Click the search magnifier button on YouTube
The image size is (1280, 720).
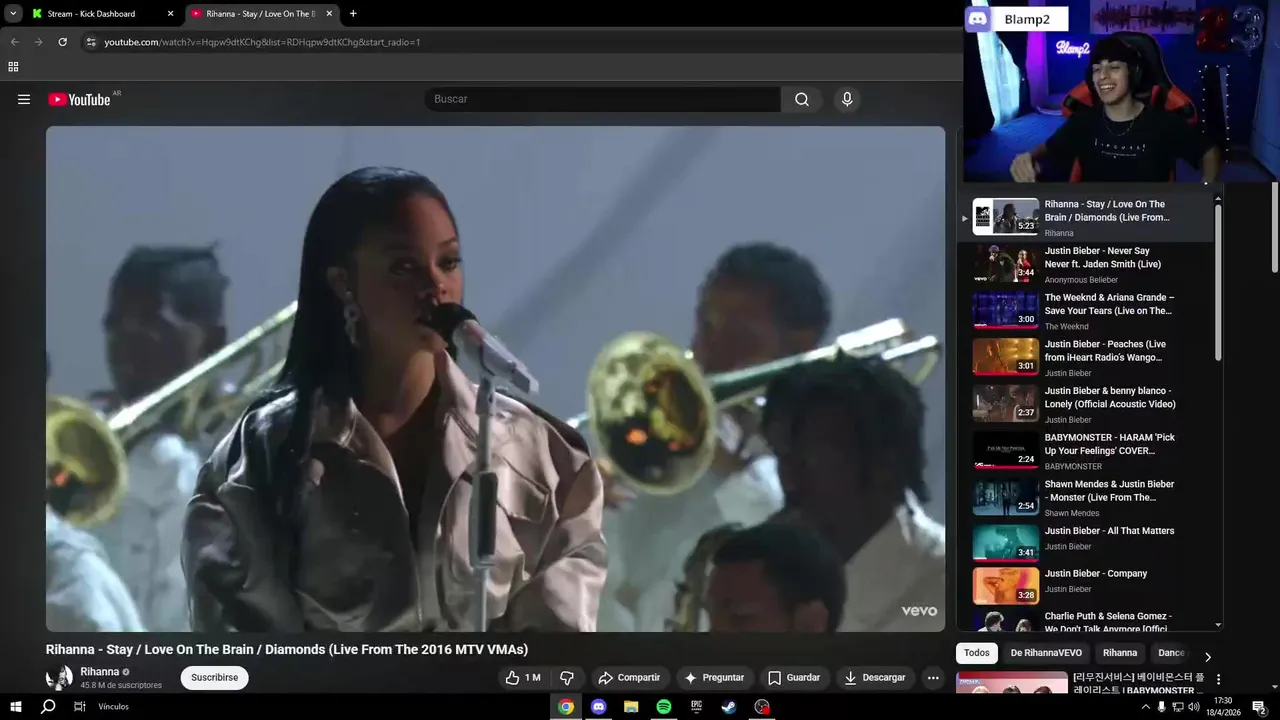(x=802, y=99)
